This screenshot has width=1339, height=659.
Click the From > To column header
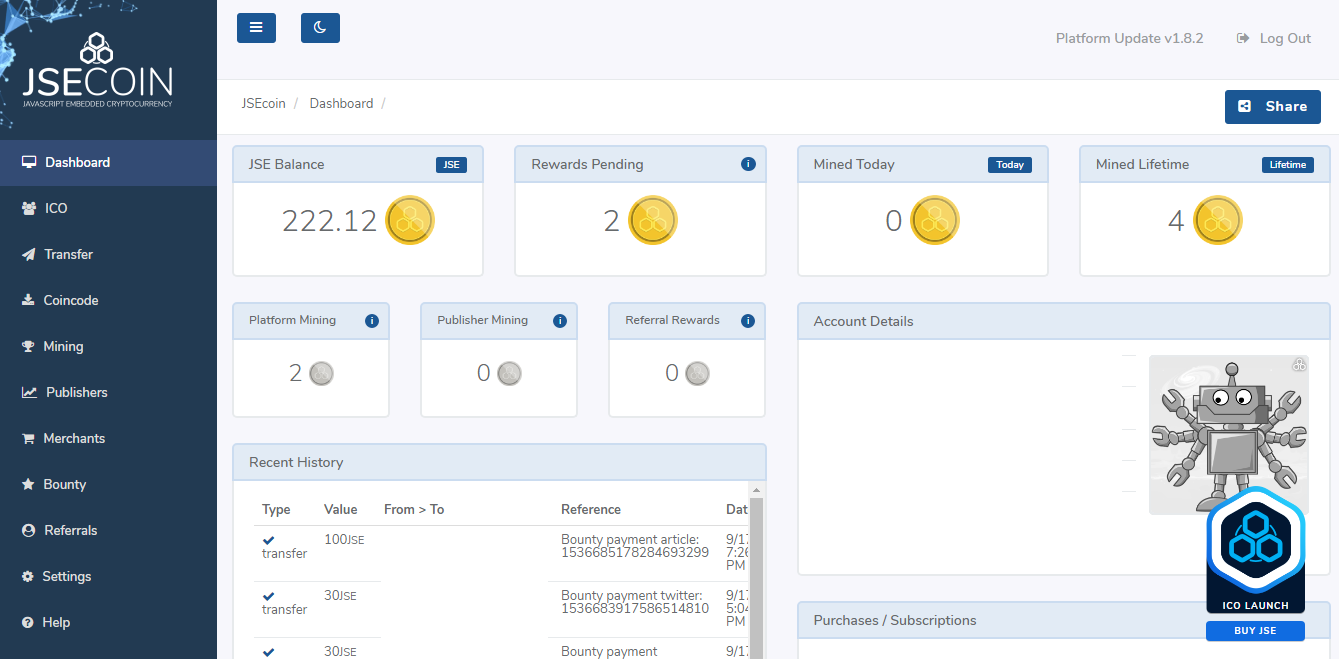414,510
